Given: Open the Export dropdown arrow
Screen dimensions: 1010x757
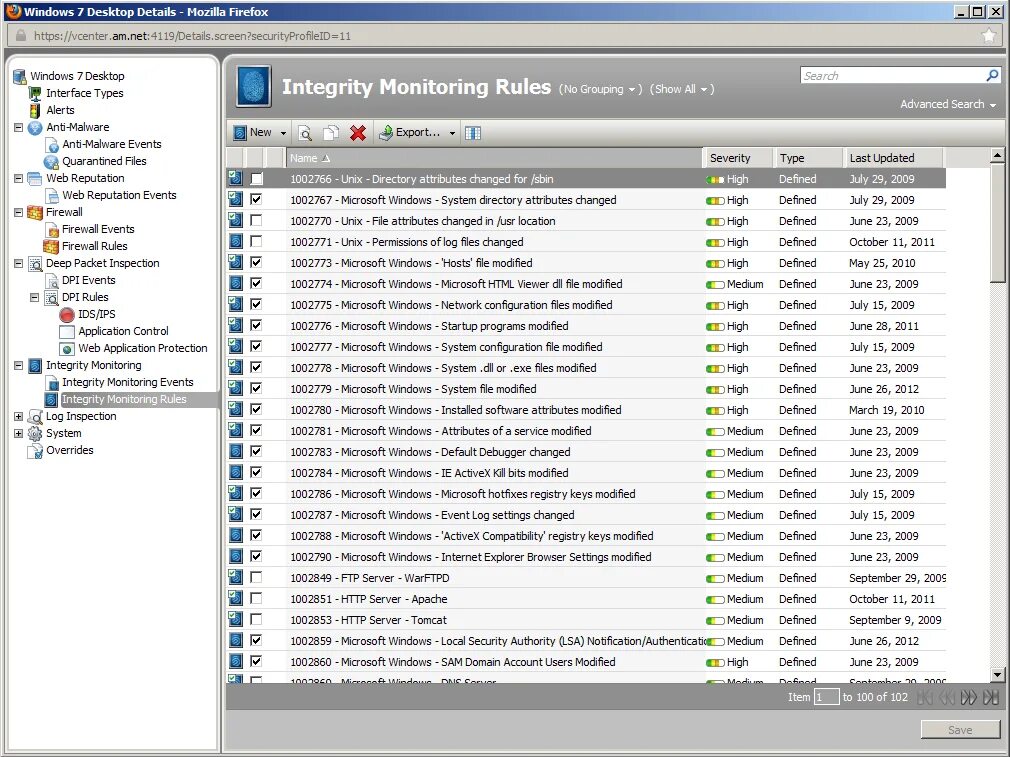Looking at the screenshot, I should click(452, 133).
